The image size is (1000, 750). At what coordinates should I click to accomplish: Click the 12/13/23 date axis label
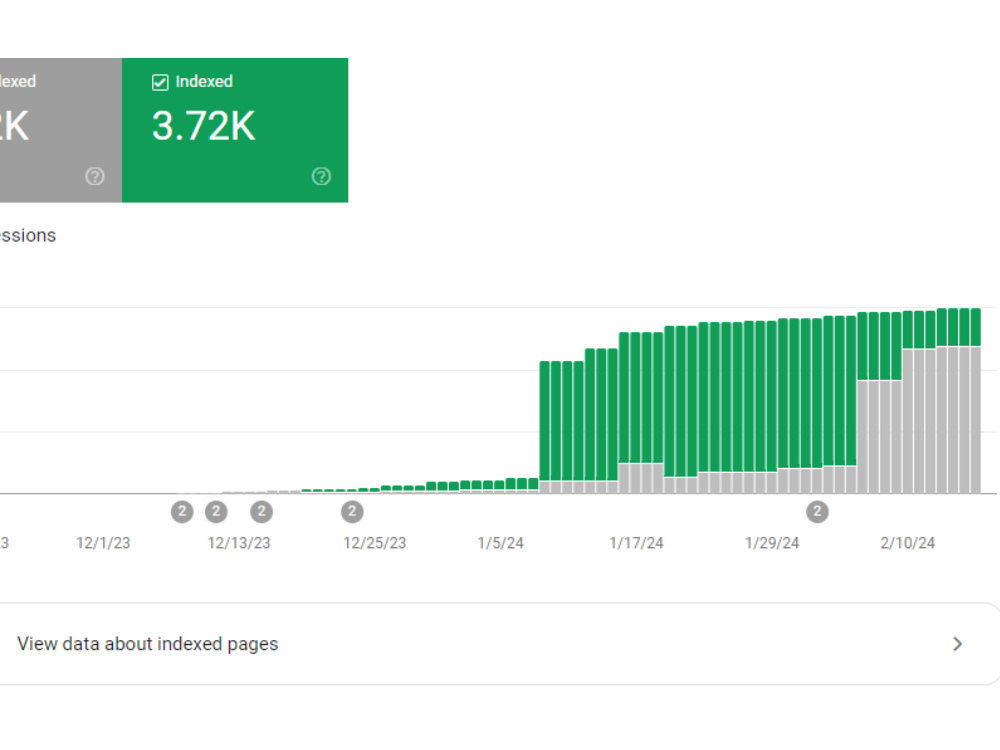239,543
